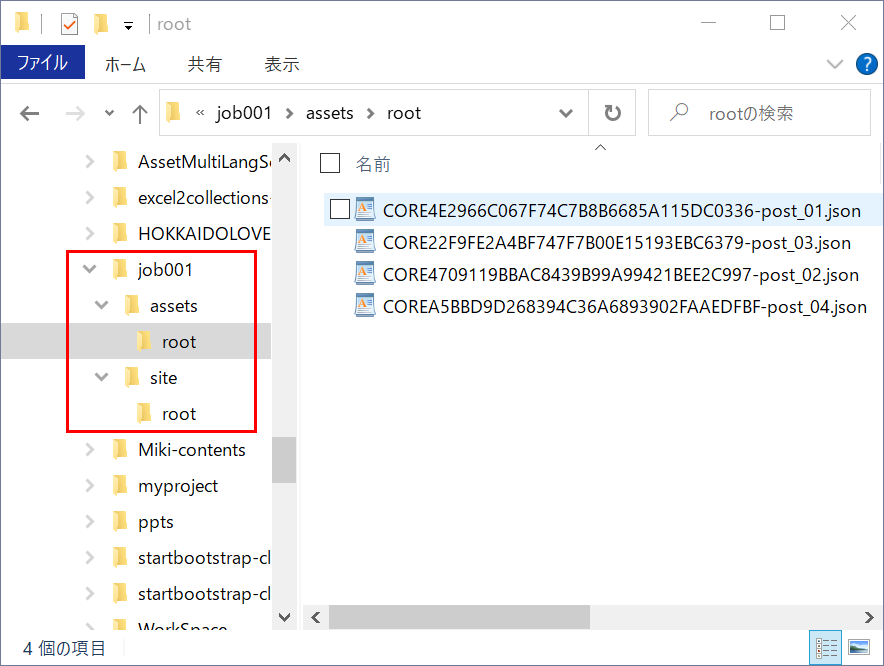
Task: Select the excel2collections folder in tree
Action: coord(204,198)
